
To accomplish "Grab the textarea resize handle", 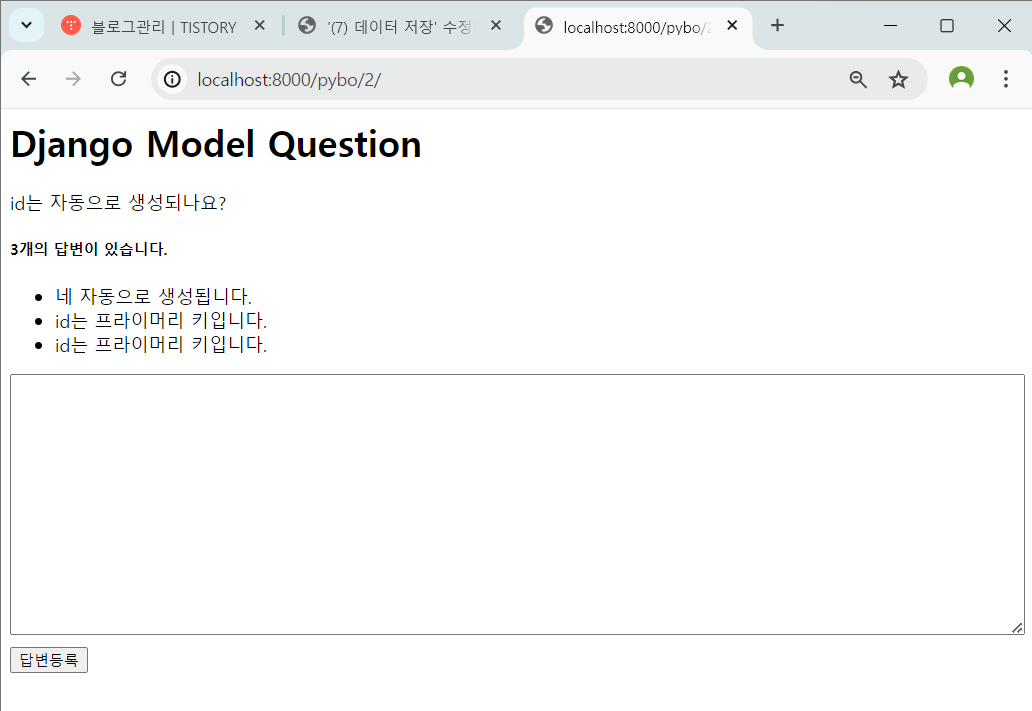I will tap(1017, 628).
